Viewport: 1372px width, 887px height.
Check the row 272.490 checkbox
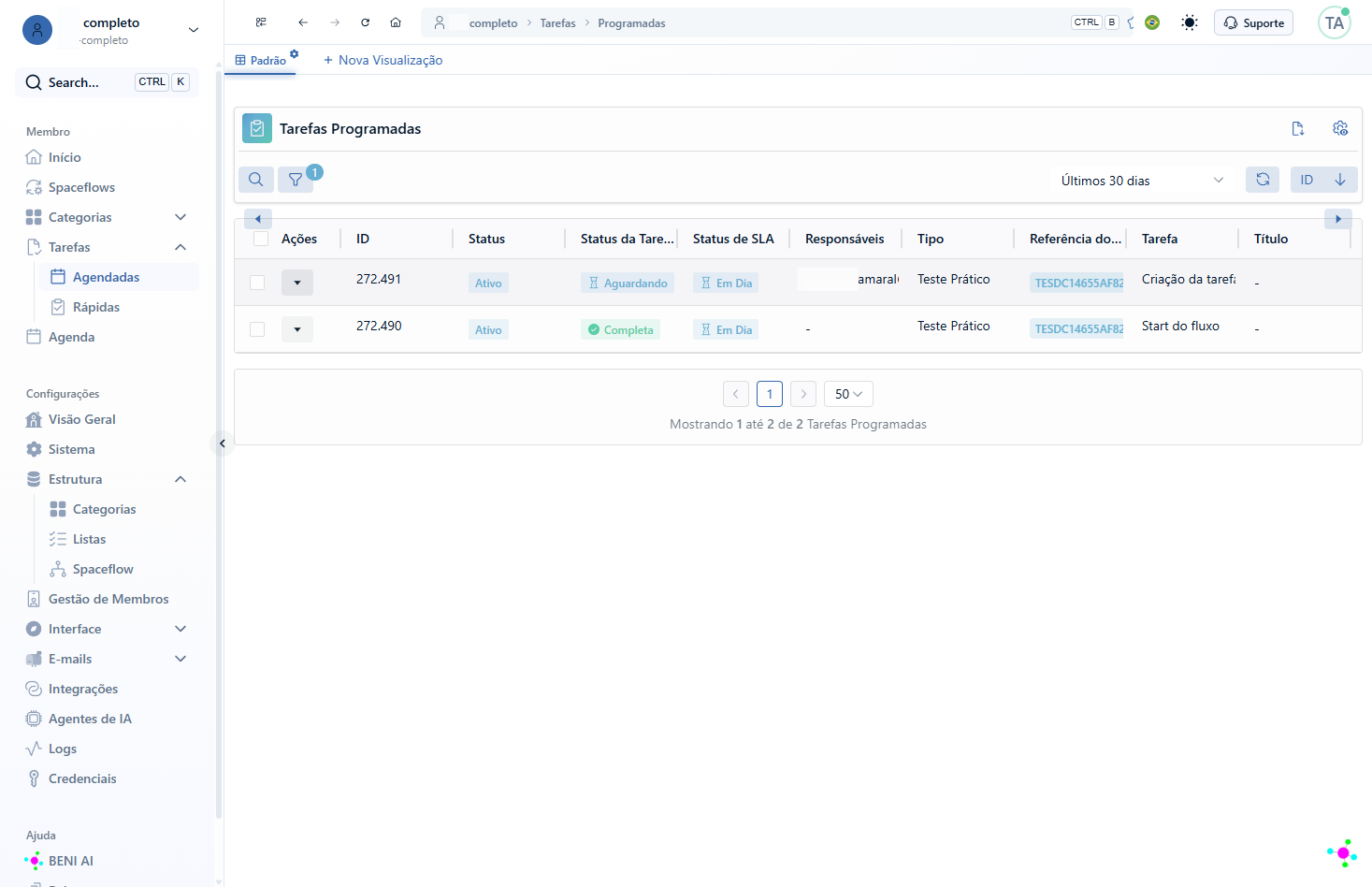(x=257, y=329)
